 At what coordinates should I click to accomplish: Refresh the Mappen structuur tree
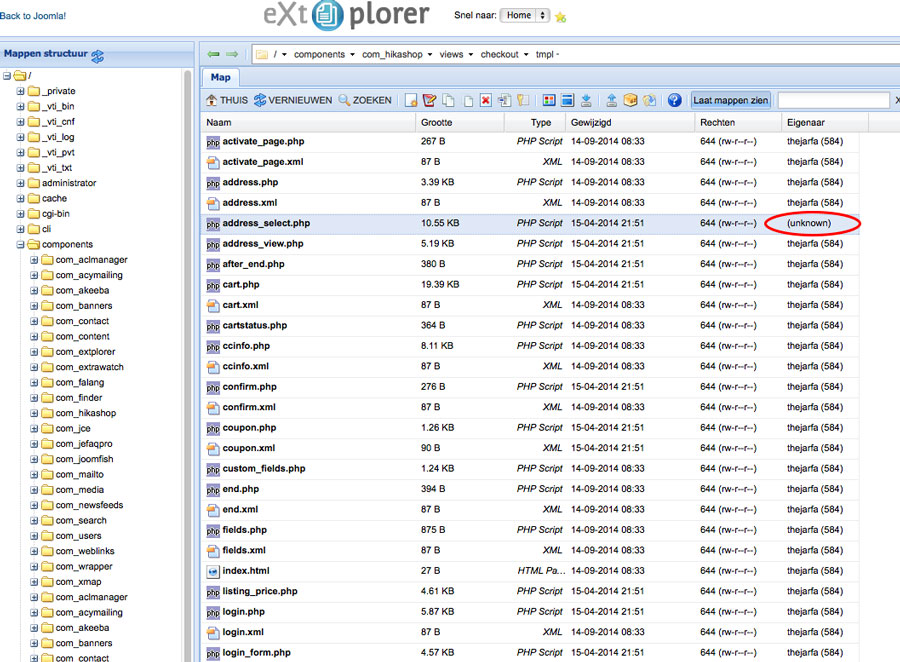pos(98,55)
